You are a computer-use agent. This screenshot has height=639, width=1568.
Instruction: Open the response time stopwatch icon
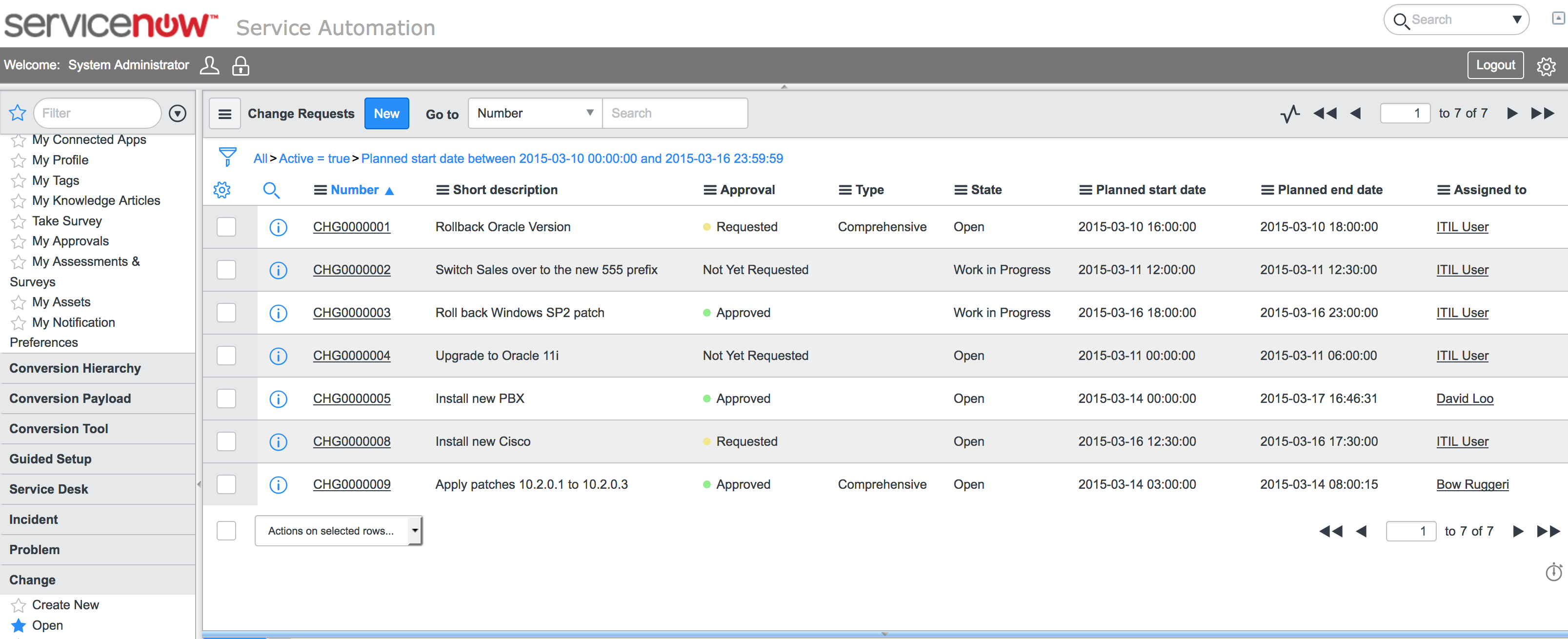(x=1553, y=572)
